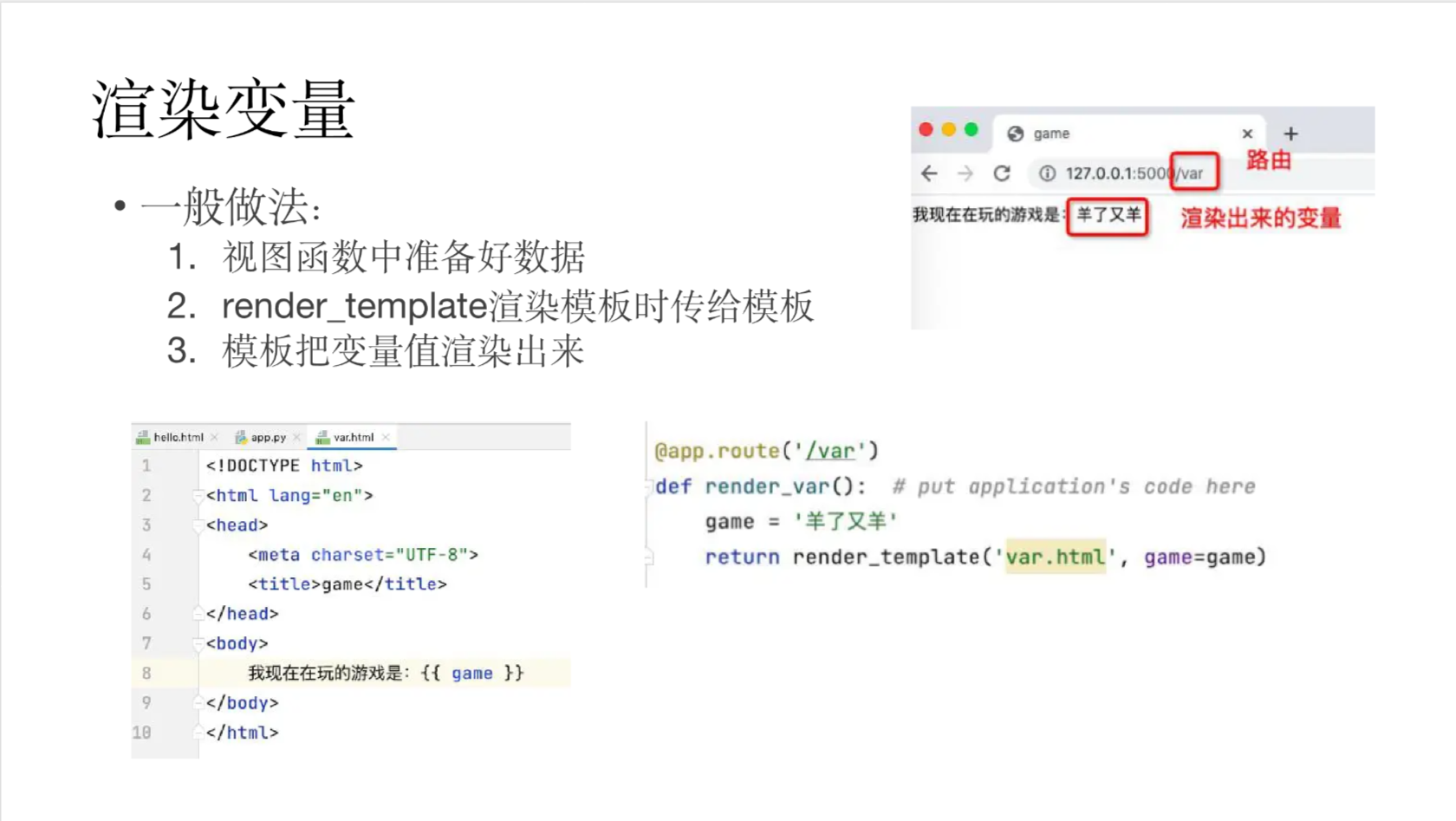Click the address bar showing 127.0.0.1:5000/var

coord(1201,173)
